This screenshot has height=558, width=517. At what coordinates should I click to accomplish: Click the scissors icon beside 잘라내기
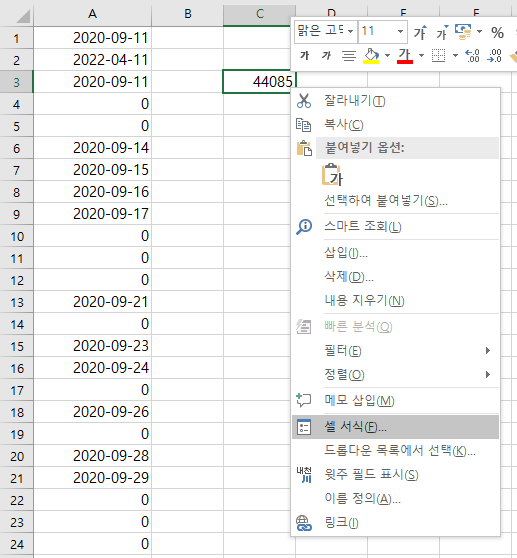[x=304, y=101]
